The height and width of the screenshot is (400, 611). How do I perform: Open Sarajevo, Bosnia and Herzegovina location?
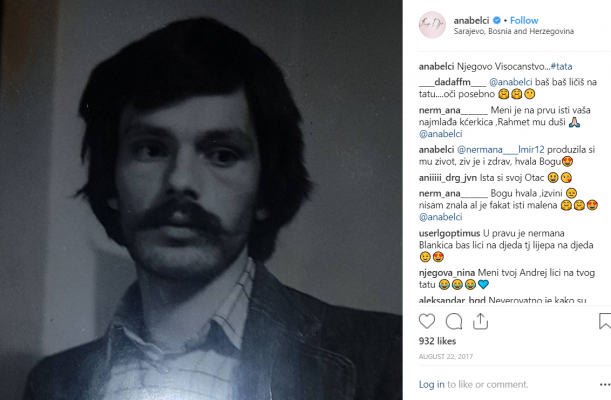coord(514,31)
